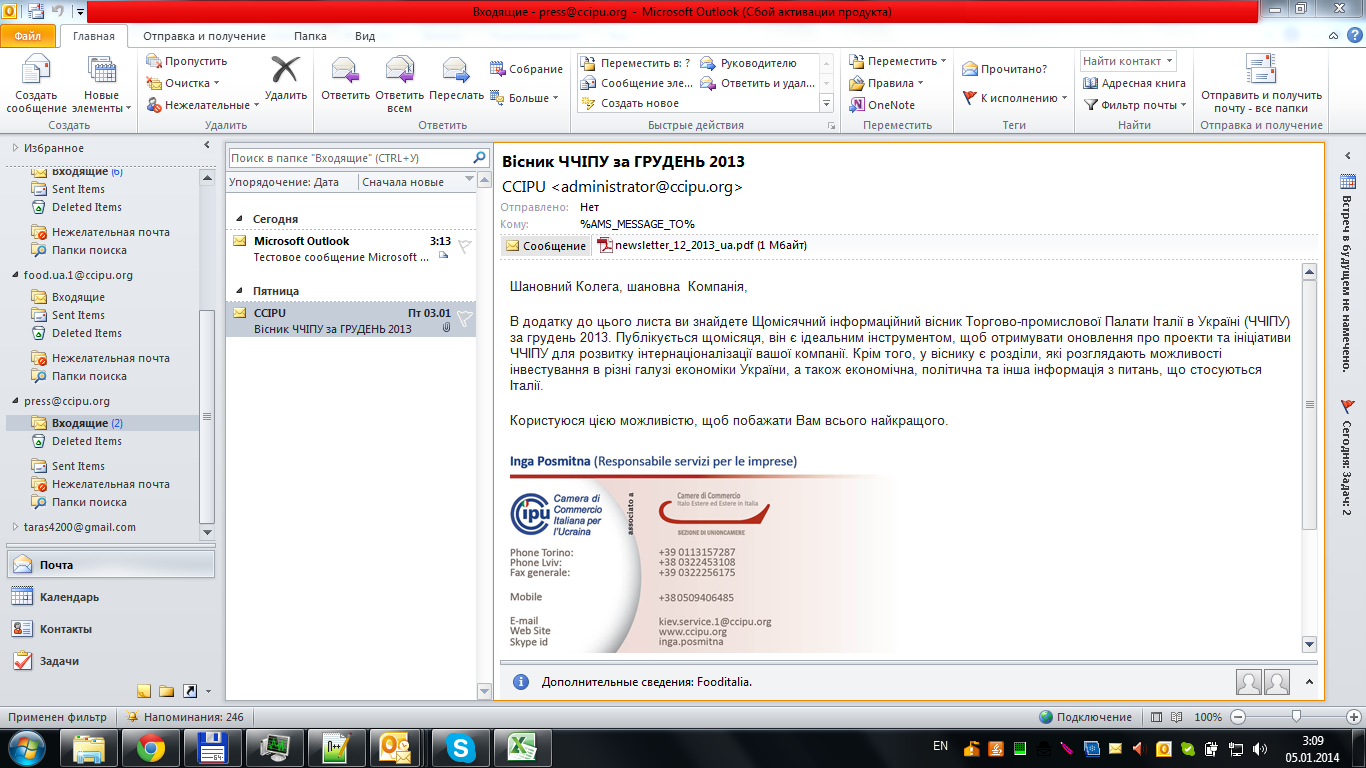1366x768 pixels.
Task: Expand the quick actions gallery
Action: 826,103
